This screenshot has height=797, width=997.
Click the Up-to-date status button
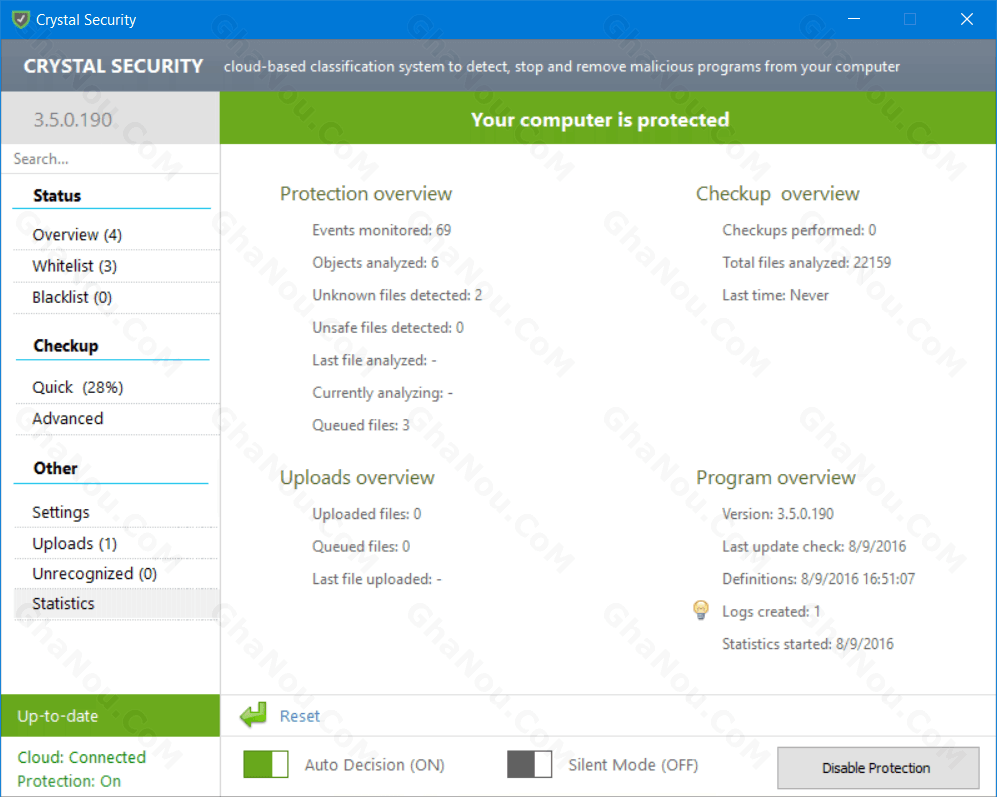(x=111, y=716)
